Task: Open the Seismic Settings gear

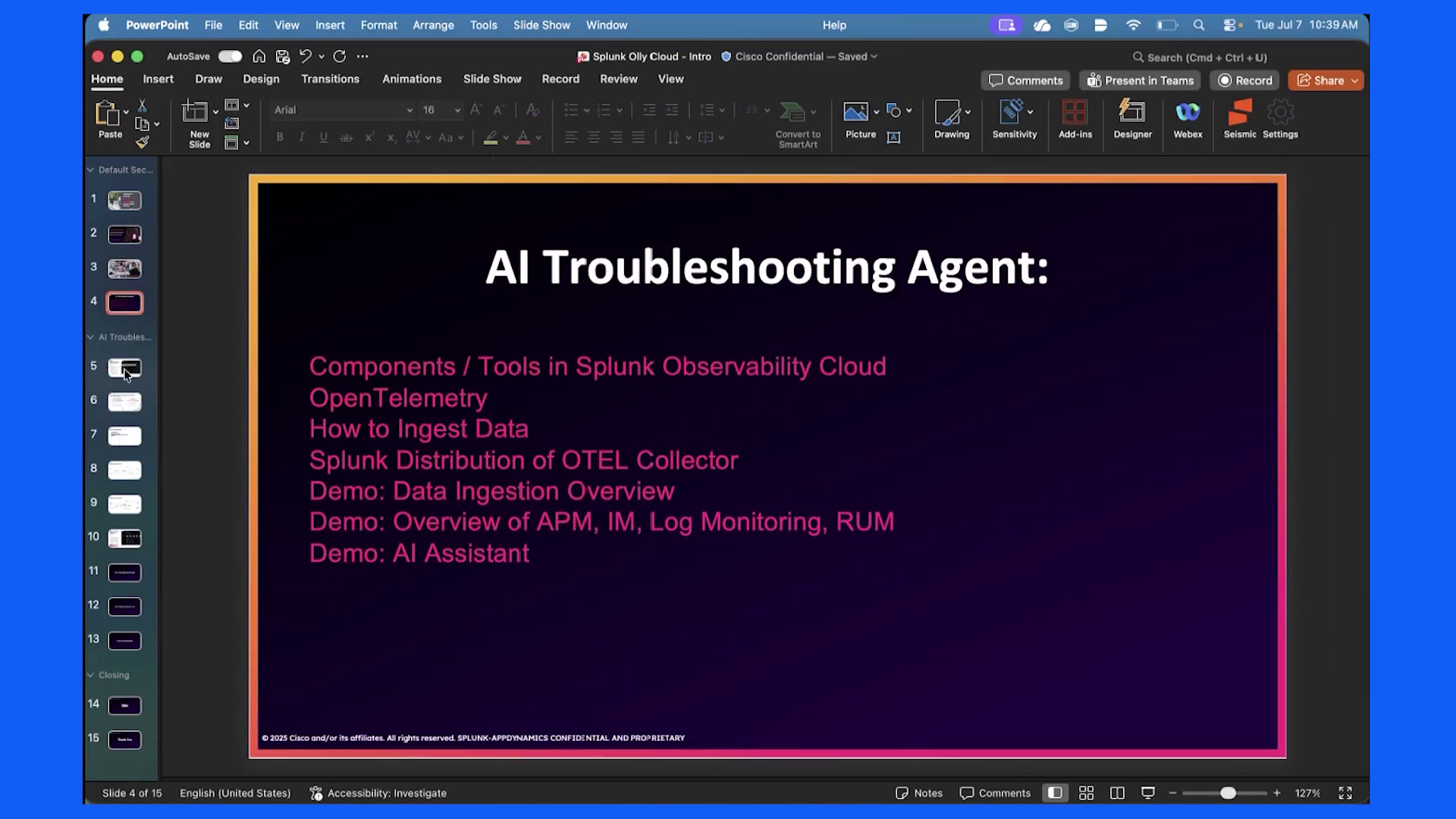Action: click(1280, 119)
